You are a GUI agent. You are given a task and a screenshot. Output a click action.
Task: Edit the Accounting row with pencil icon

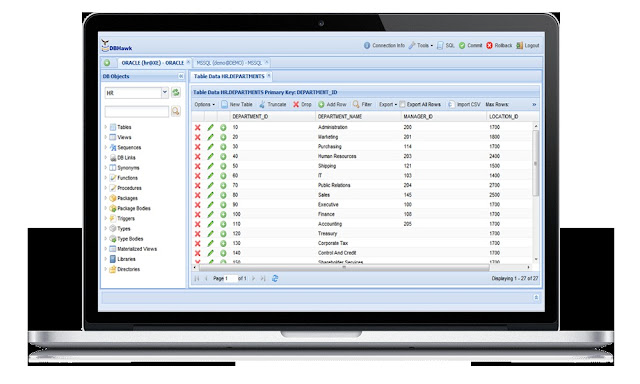[x=211, y=224]
